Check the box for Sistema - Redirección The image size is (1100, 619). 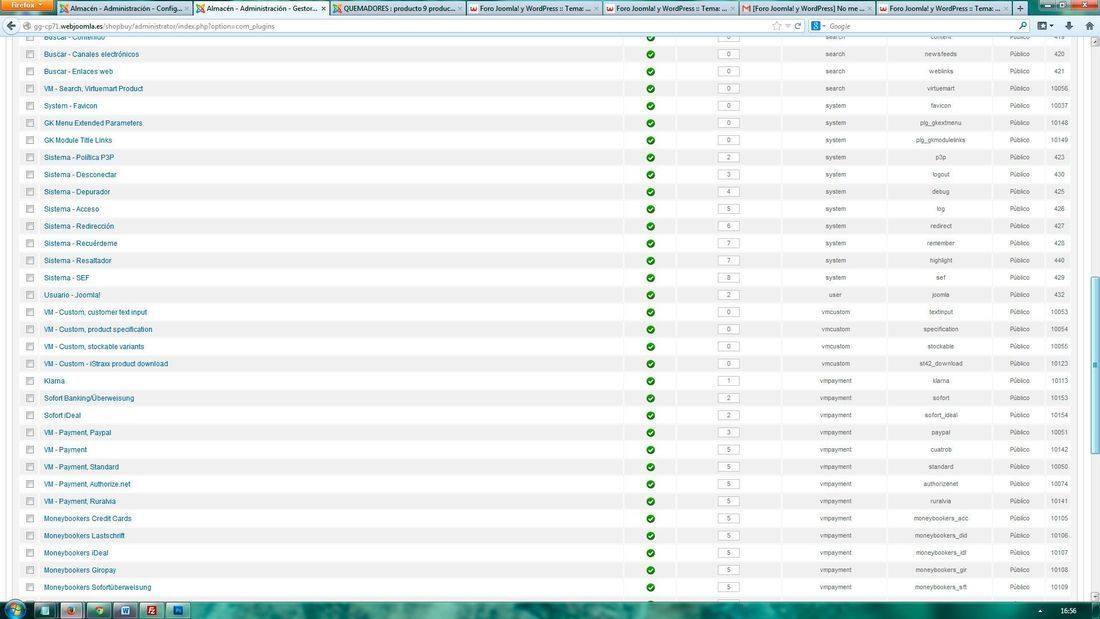coord(29,226)
